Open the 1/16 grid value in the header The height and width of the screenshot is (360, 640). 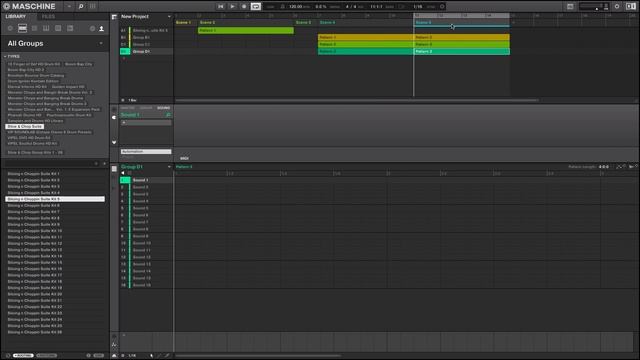418,7
